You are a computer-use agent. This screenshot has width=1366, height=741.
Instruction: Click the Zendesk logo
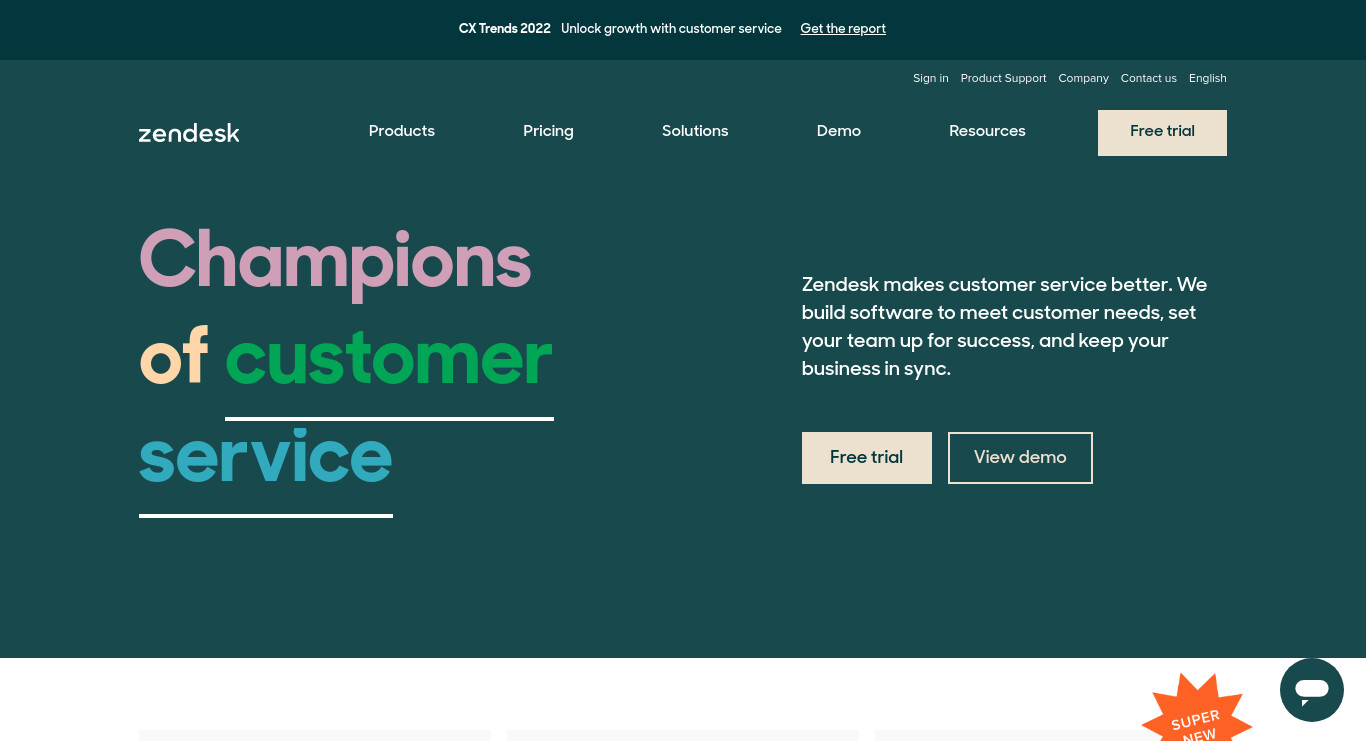click(189, 133)
